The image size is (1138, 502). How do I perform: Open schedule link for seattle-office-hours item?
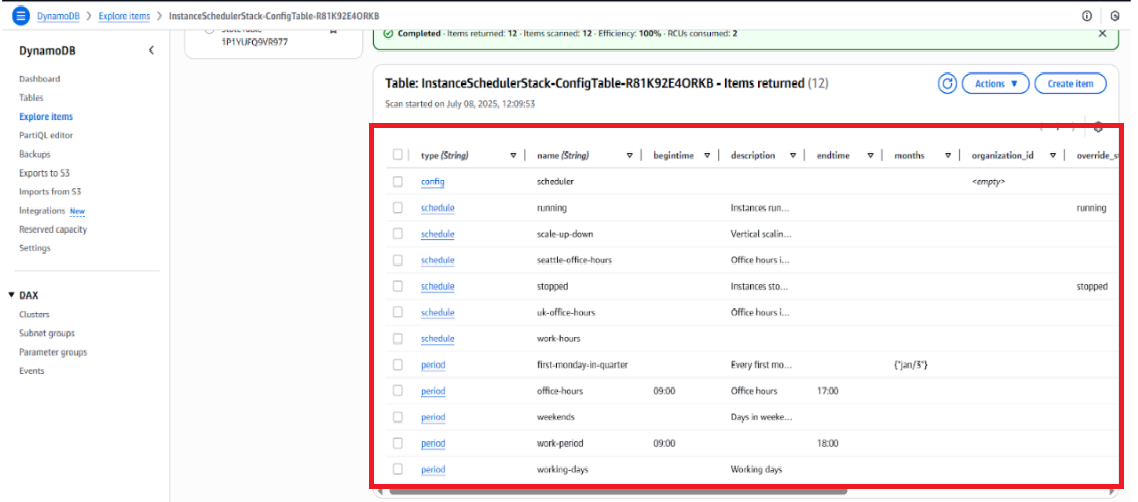click(x=438, y=260)
